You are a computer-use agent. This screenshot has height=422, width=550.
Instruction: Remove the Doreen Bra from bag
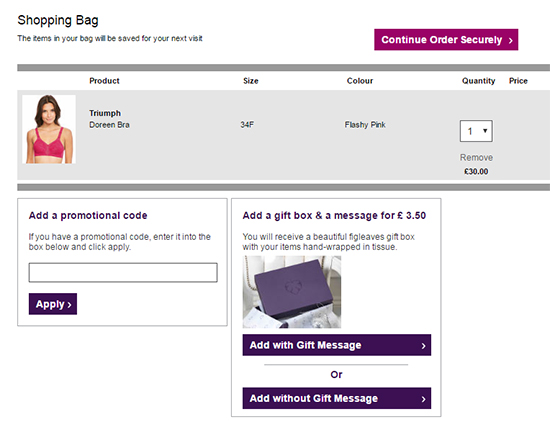(476, 158)
